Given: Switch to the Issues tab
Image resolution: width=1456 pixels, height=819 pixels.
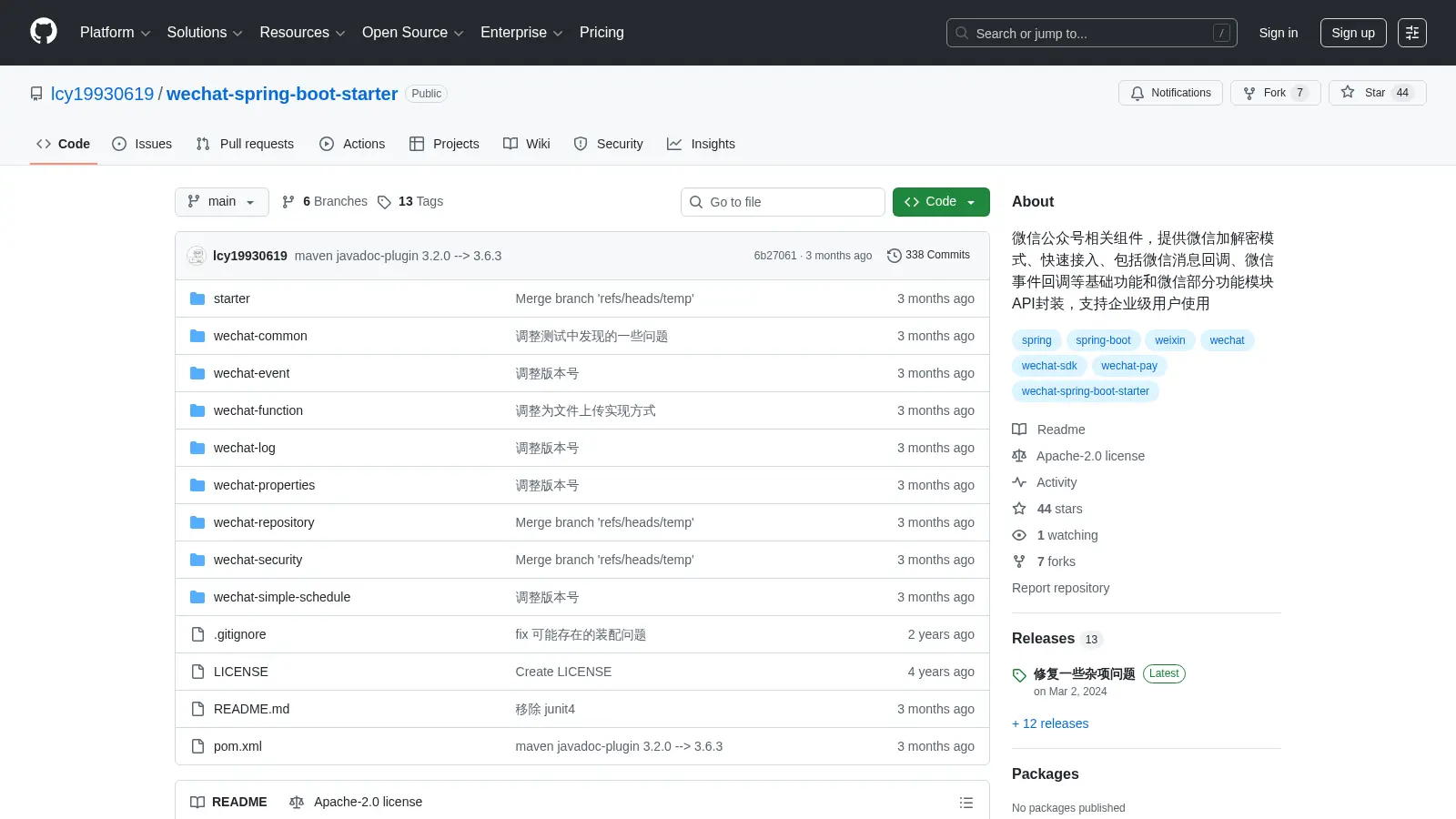Looking at the screenshot, I should coord(142,144).
